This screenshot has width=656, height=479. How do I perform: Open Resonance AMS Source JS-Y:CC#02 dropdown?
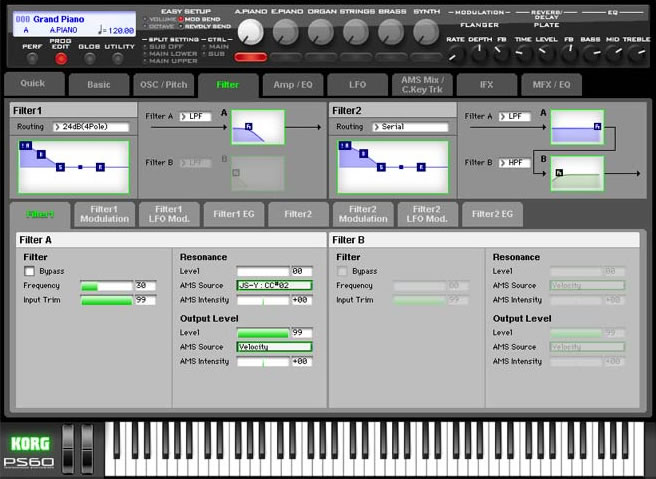pyautogui.click(x=274, y=285)
